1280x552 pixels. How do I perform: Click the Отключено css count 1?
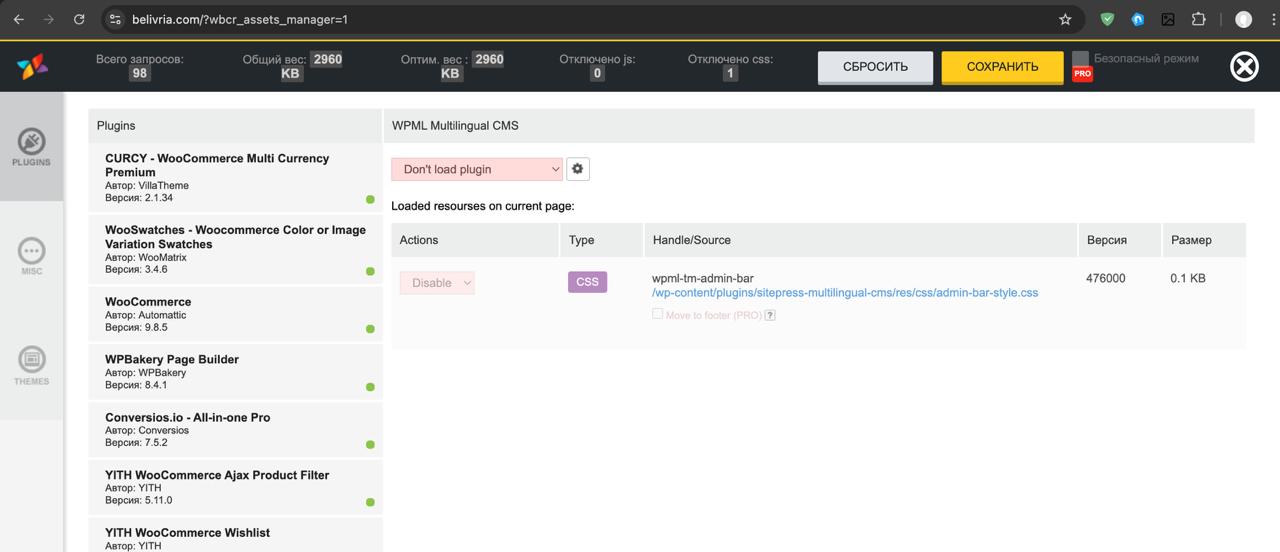[x=730, y=73]
